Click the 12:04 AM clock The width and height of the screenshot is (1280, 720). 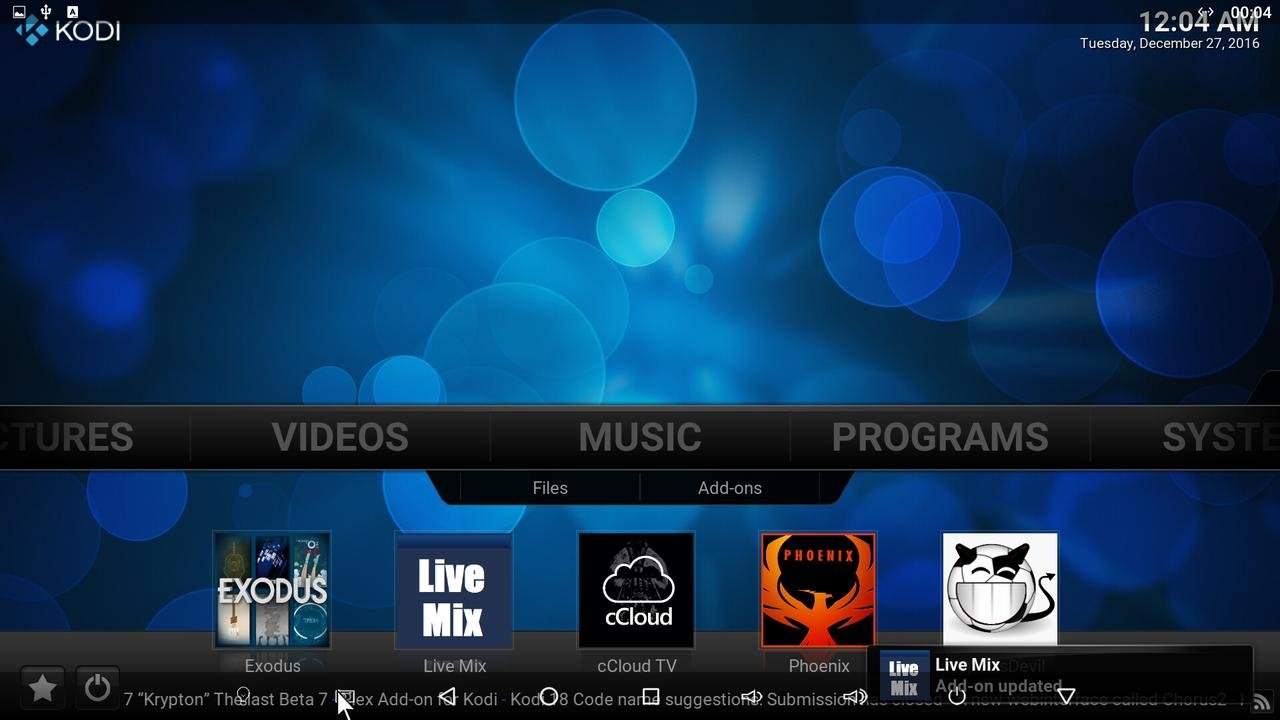point(1199,21)
